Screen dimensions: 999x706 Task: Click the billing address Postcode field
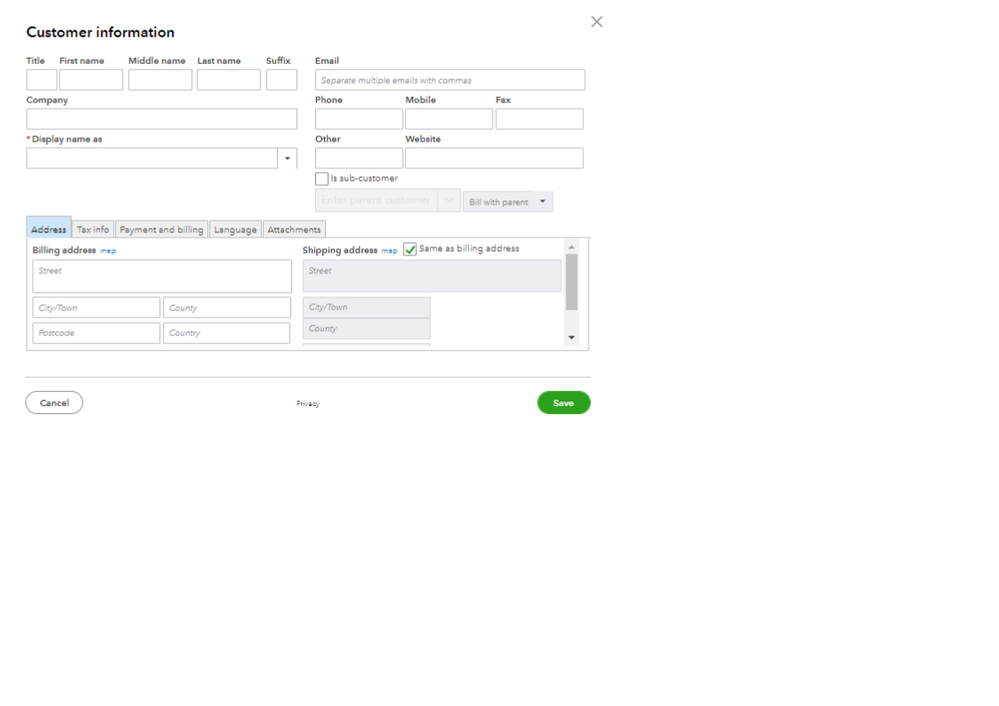point(95,332)
